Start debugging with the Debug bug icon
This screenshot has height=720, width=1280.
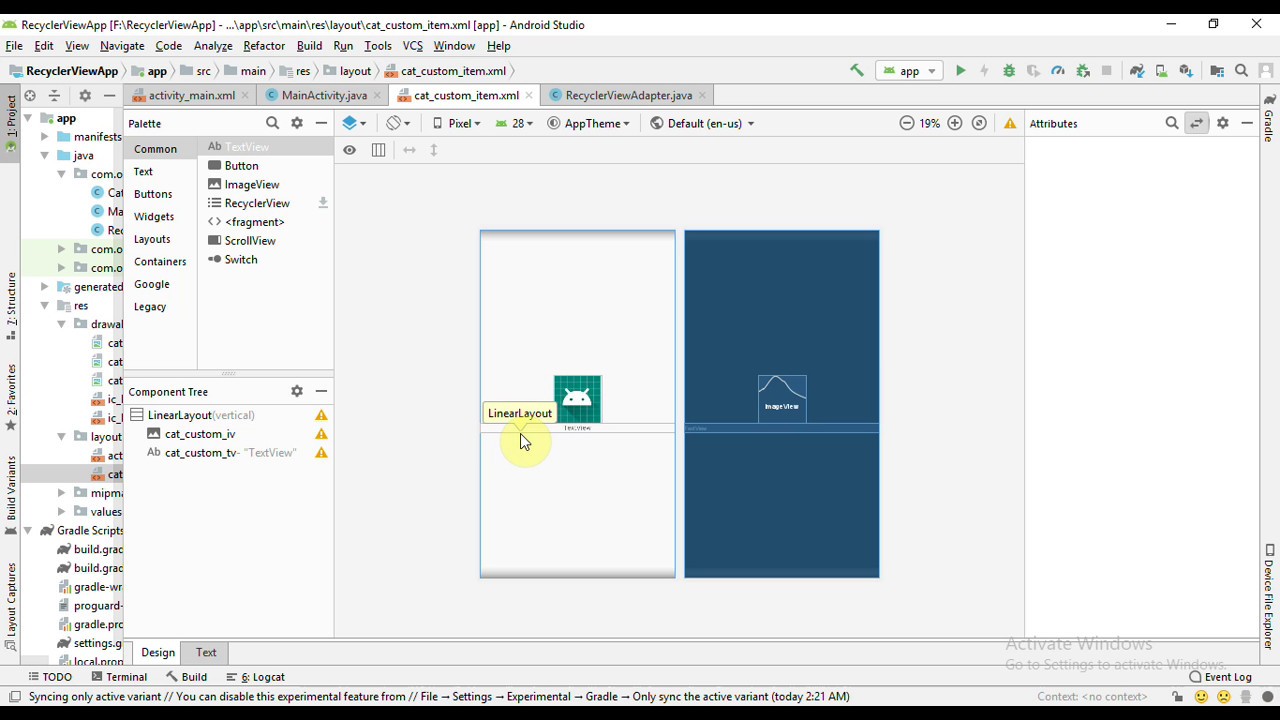(1009, 70)
